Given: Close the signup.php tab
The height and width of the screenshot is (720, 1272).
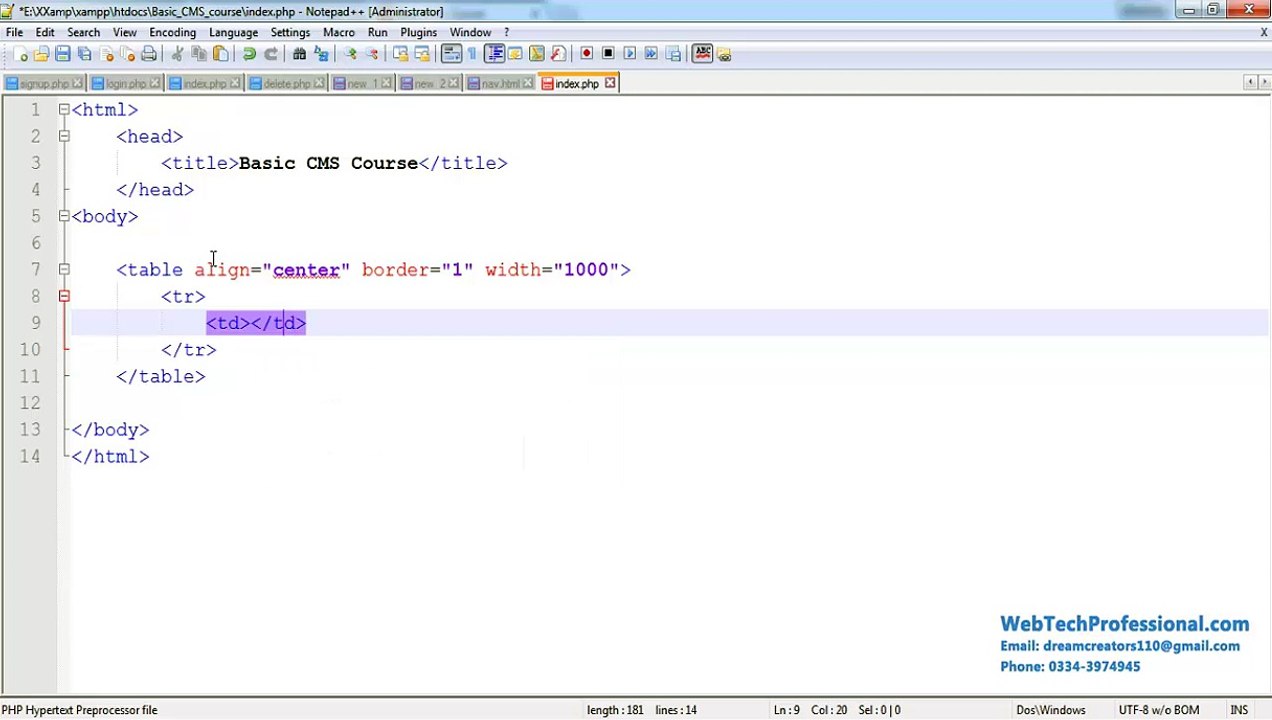Looking at the screenshot, I should tap(77, 84).
